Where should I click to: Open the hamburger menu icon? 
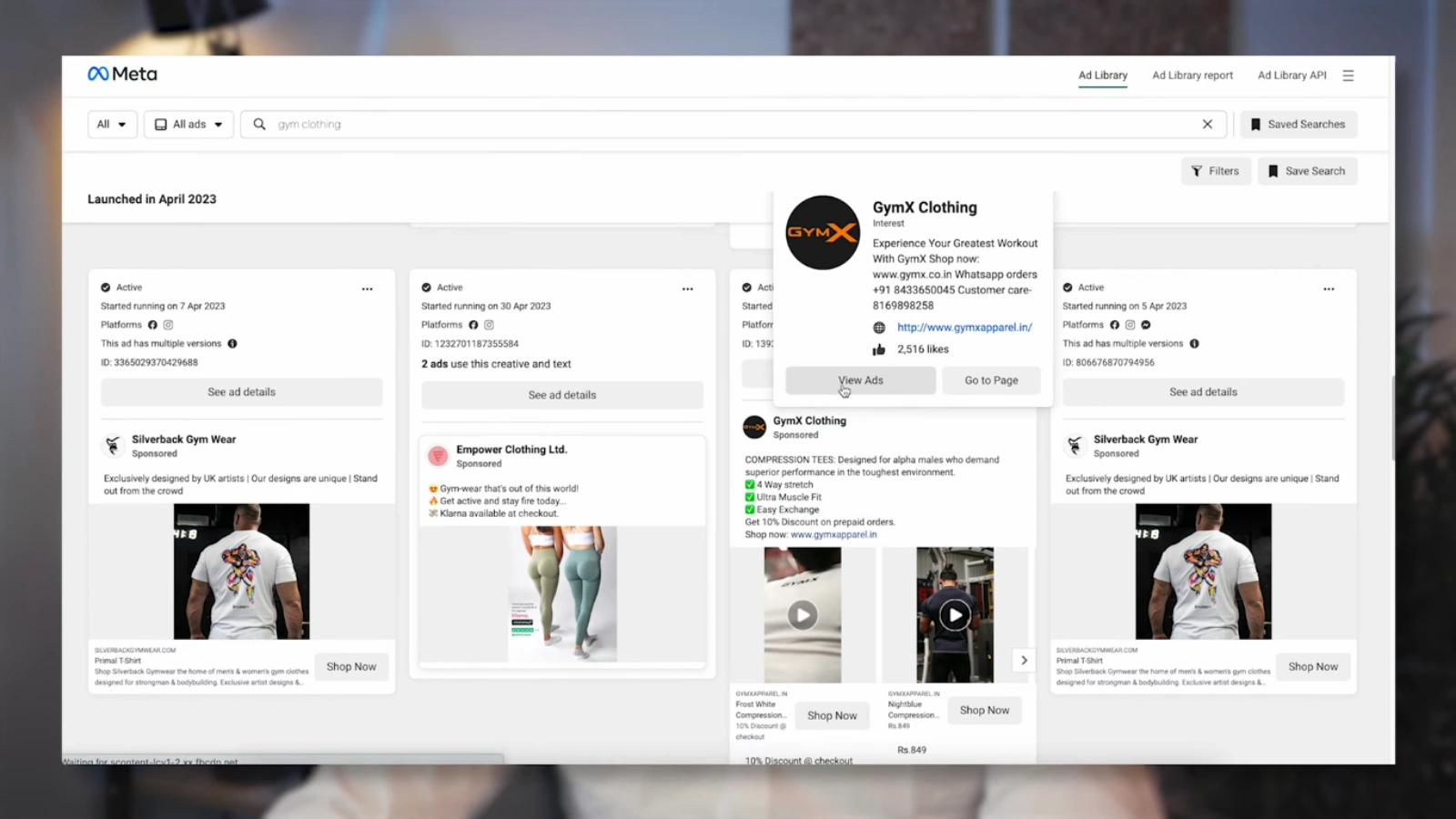click(1348, 76)
